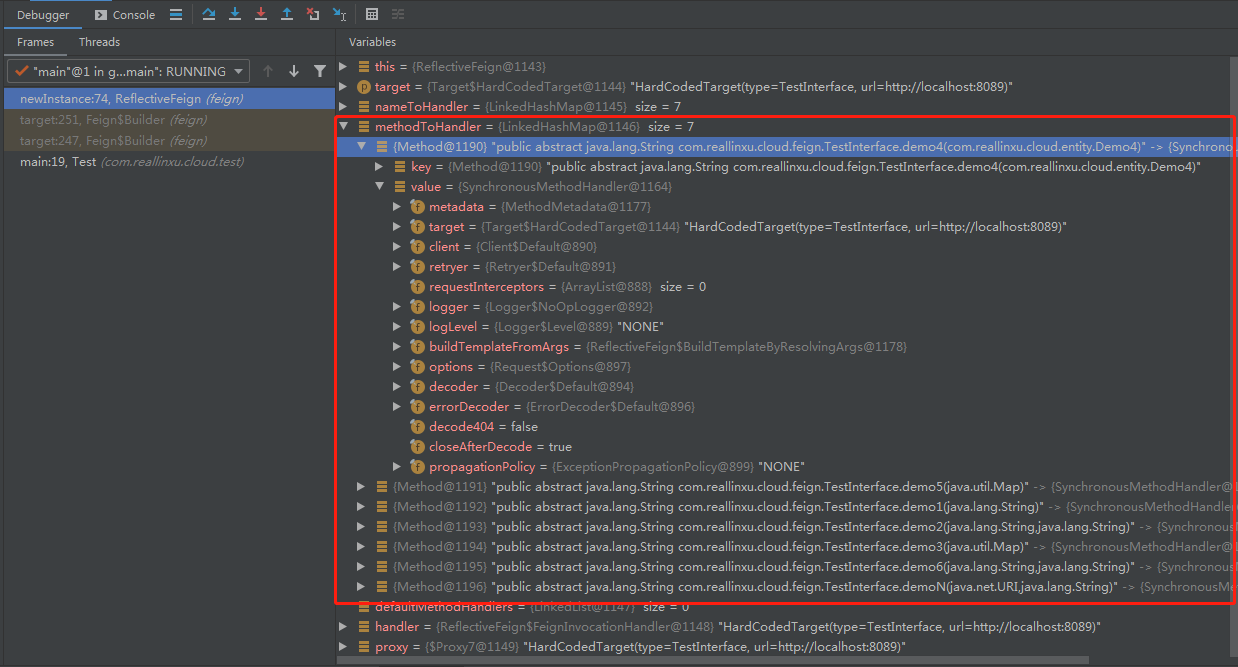Click field icon beside options
This screenshot has width=1238, height=667.
pyautogui.click(x=418, y=367)
